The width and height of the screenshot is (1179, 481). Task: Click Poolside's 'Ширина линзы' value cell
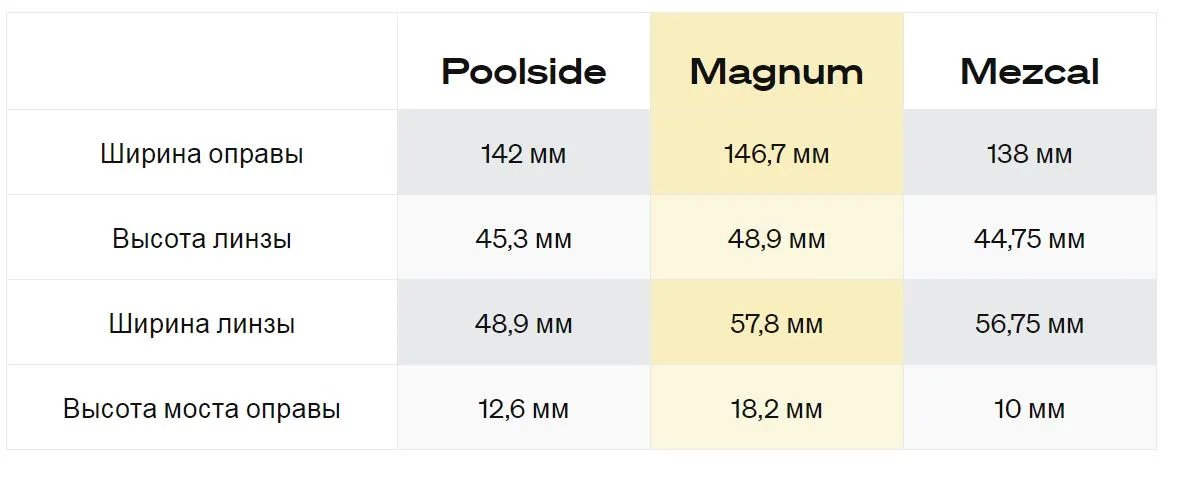click(523, 324)
